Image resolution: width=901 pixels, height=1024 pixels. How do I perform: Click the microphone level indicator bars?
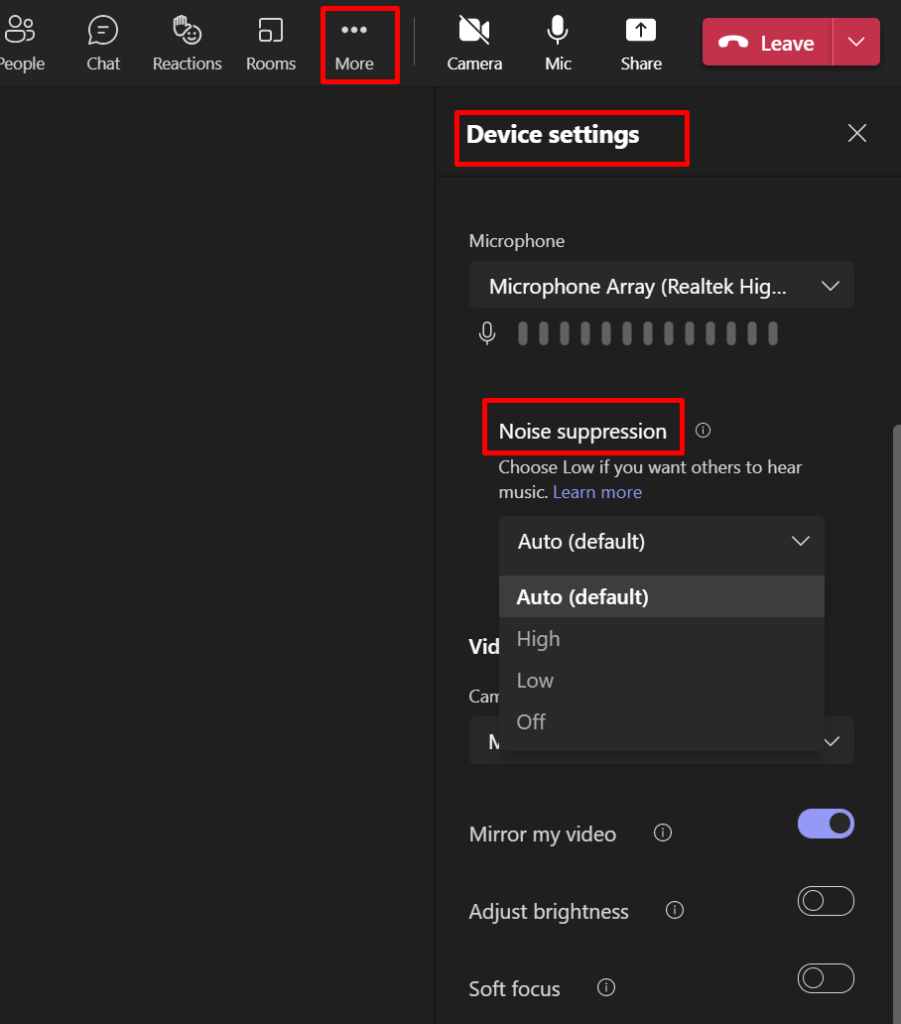coord(647,333)
